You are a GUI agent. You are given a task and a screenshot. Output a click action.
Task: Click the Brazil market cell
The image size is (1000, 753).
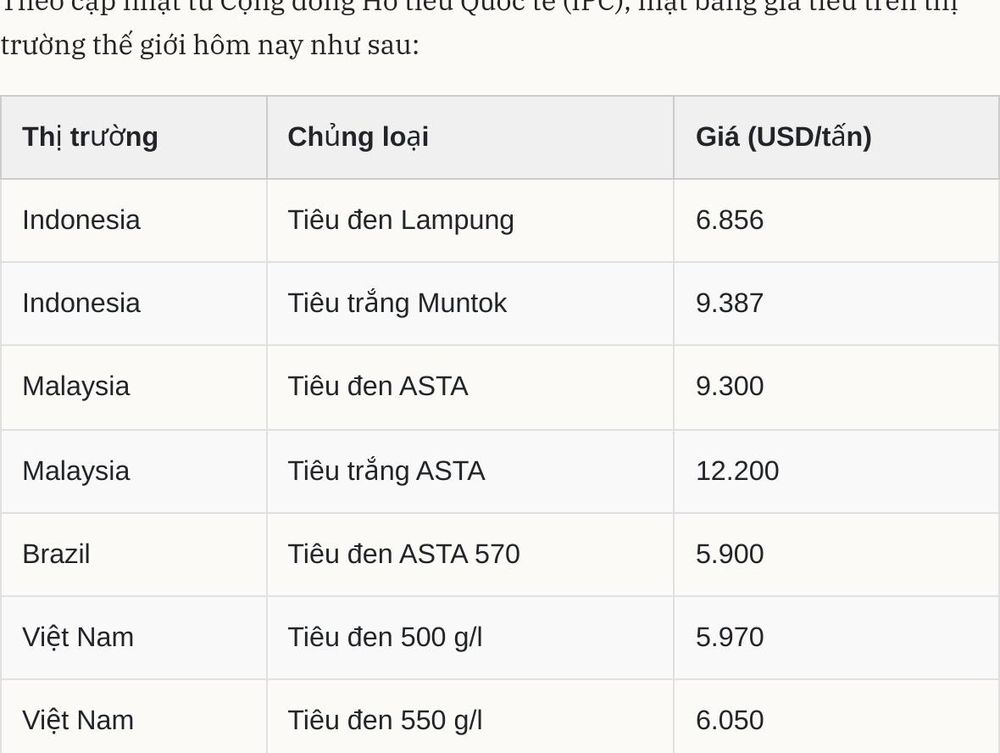[x=134, y=554]
